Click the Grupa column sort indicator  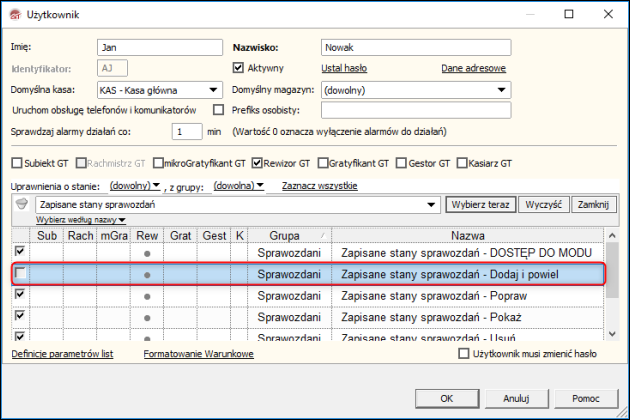320,234
